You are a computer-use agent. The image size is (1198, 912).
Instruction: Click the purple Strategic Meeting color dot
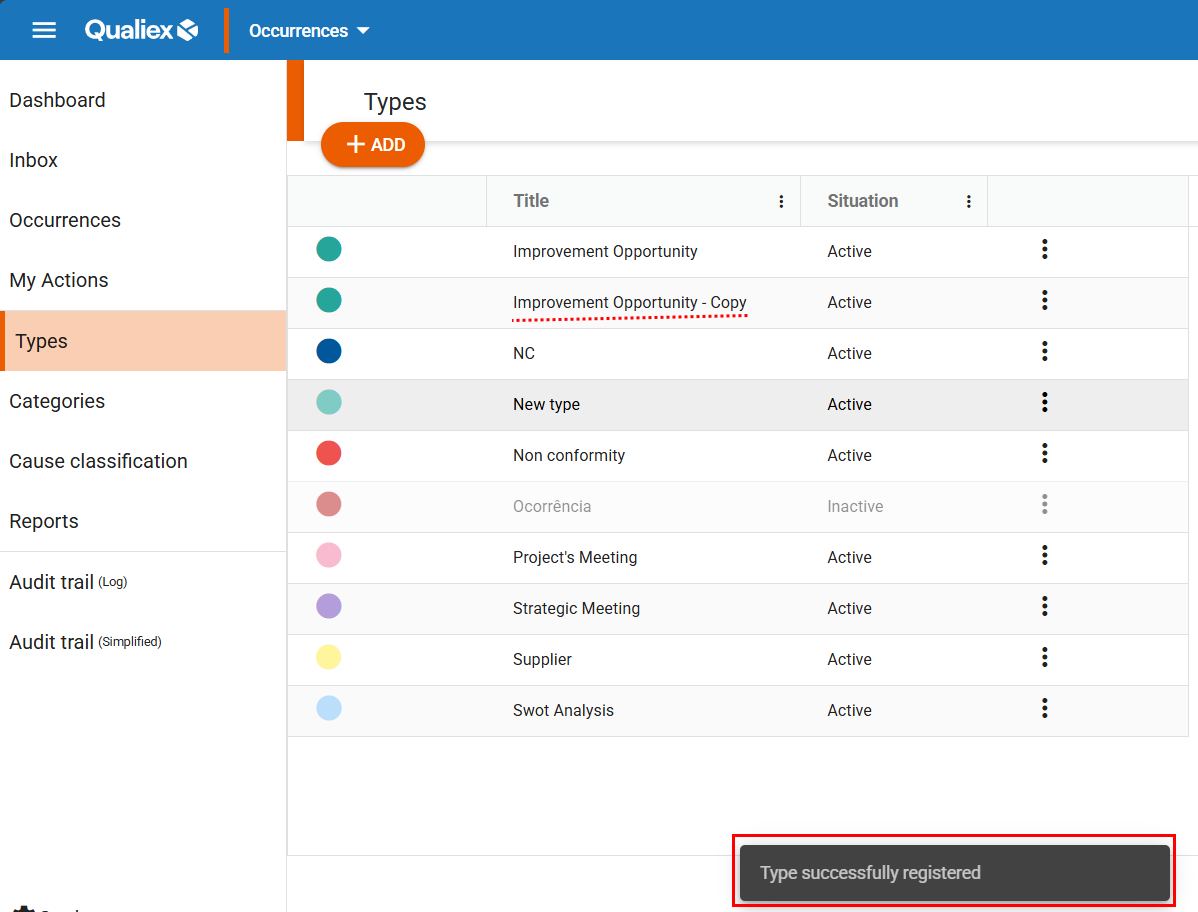[x=329, y=607]
